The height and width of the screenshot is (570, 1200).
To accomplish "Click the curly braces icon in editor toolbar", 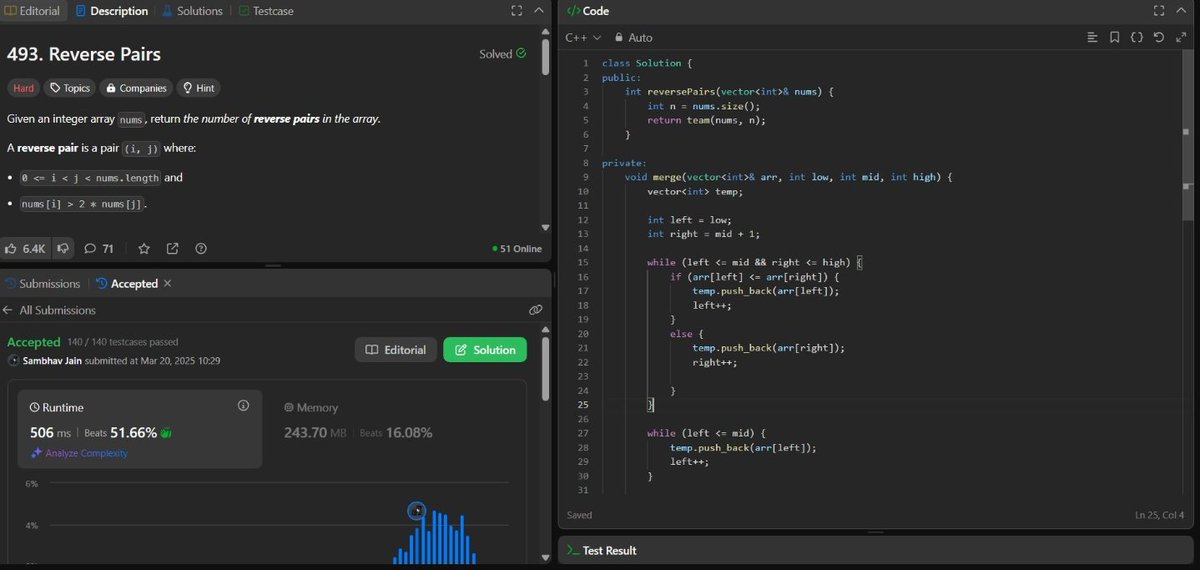I will [1136, 37].
